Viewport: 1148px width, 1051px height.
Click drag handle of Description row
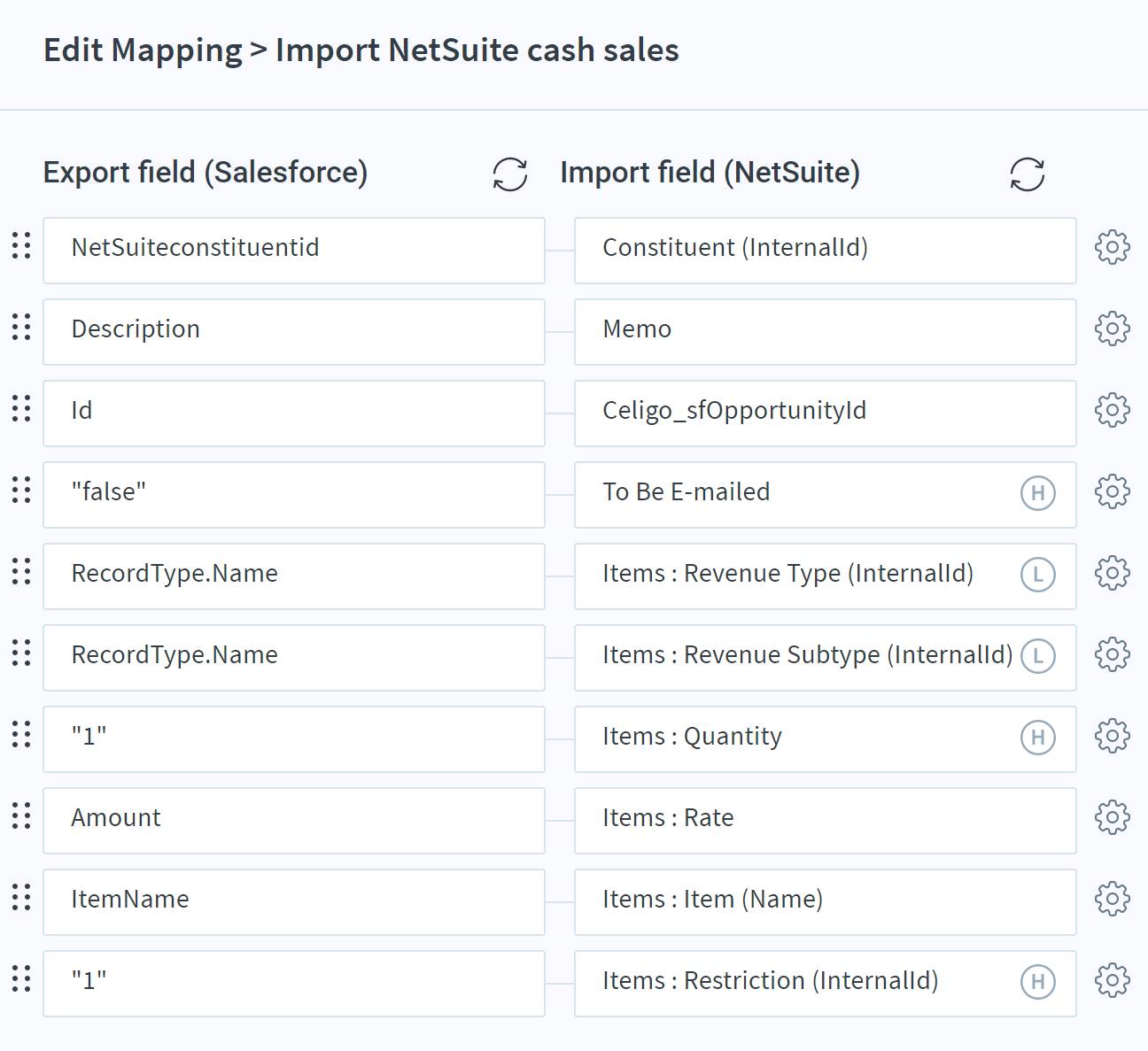[x=21, y=327]
